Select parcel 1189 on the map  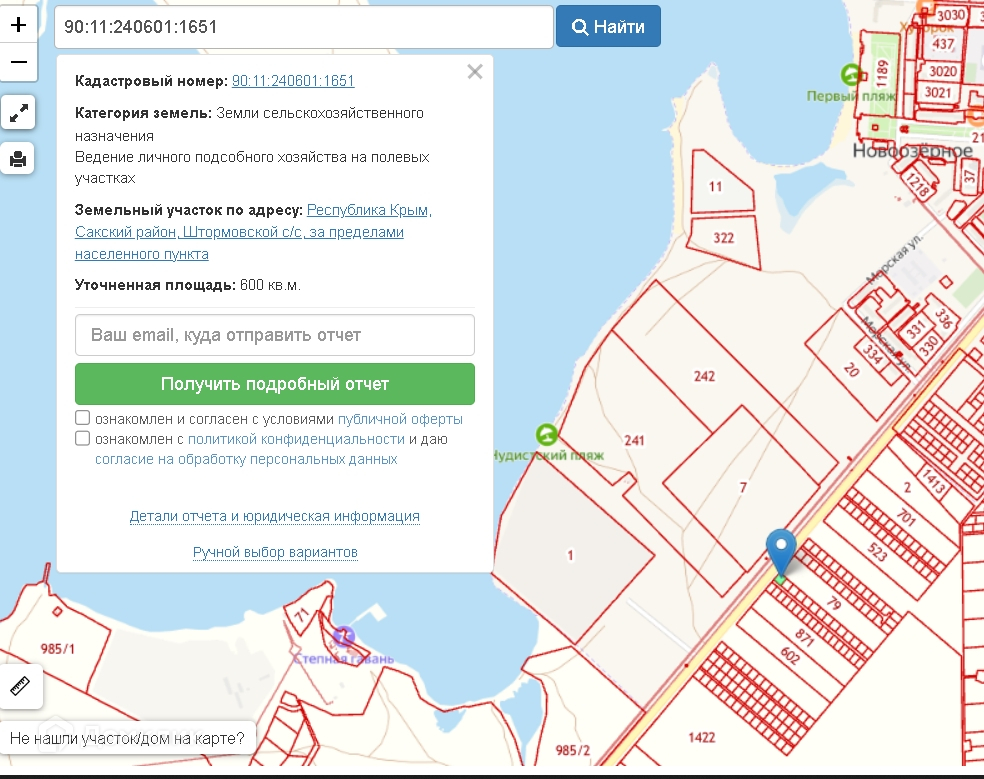[882, 73]
